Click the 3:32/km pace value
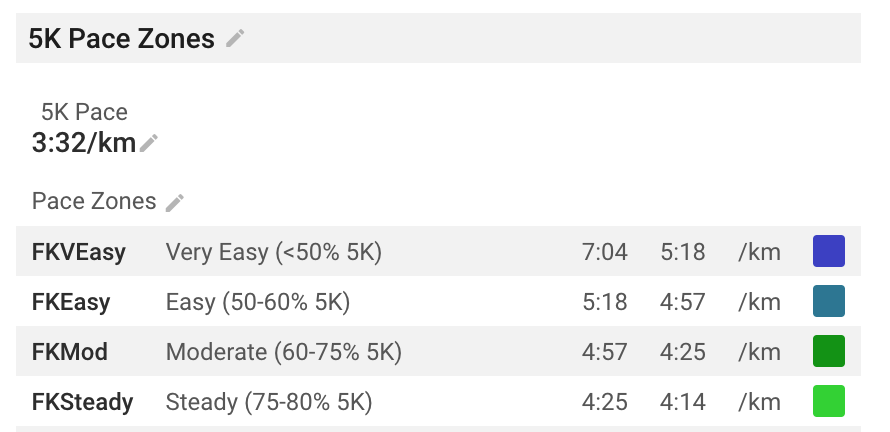890x432 pixels. tap(84, 143)
